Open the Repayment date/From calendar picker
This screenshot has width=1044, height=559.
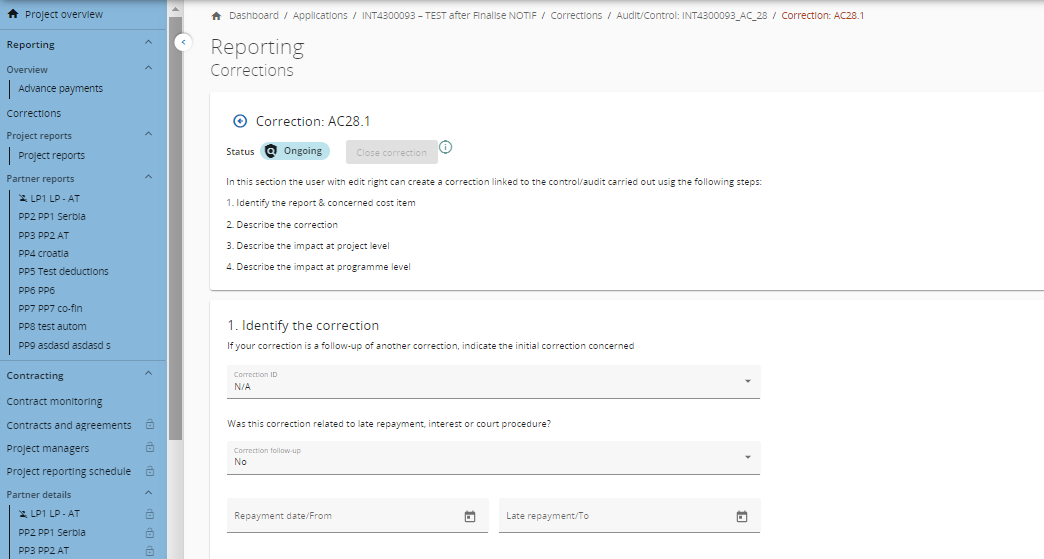[470, 516]
